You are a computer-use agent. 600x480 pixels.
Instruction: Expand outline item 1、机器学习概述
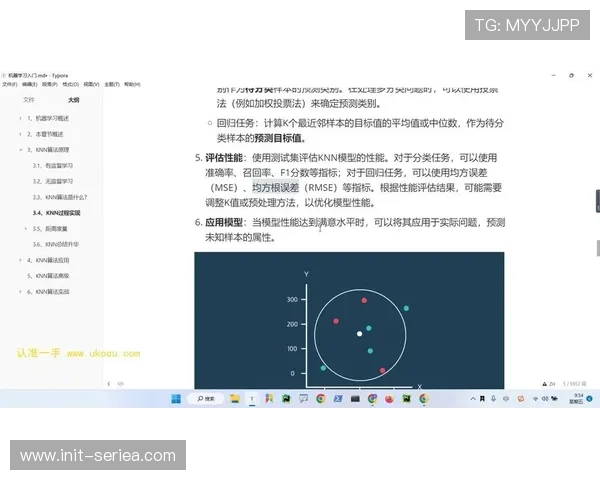coord(20,118)
